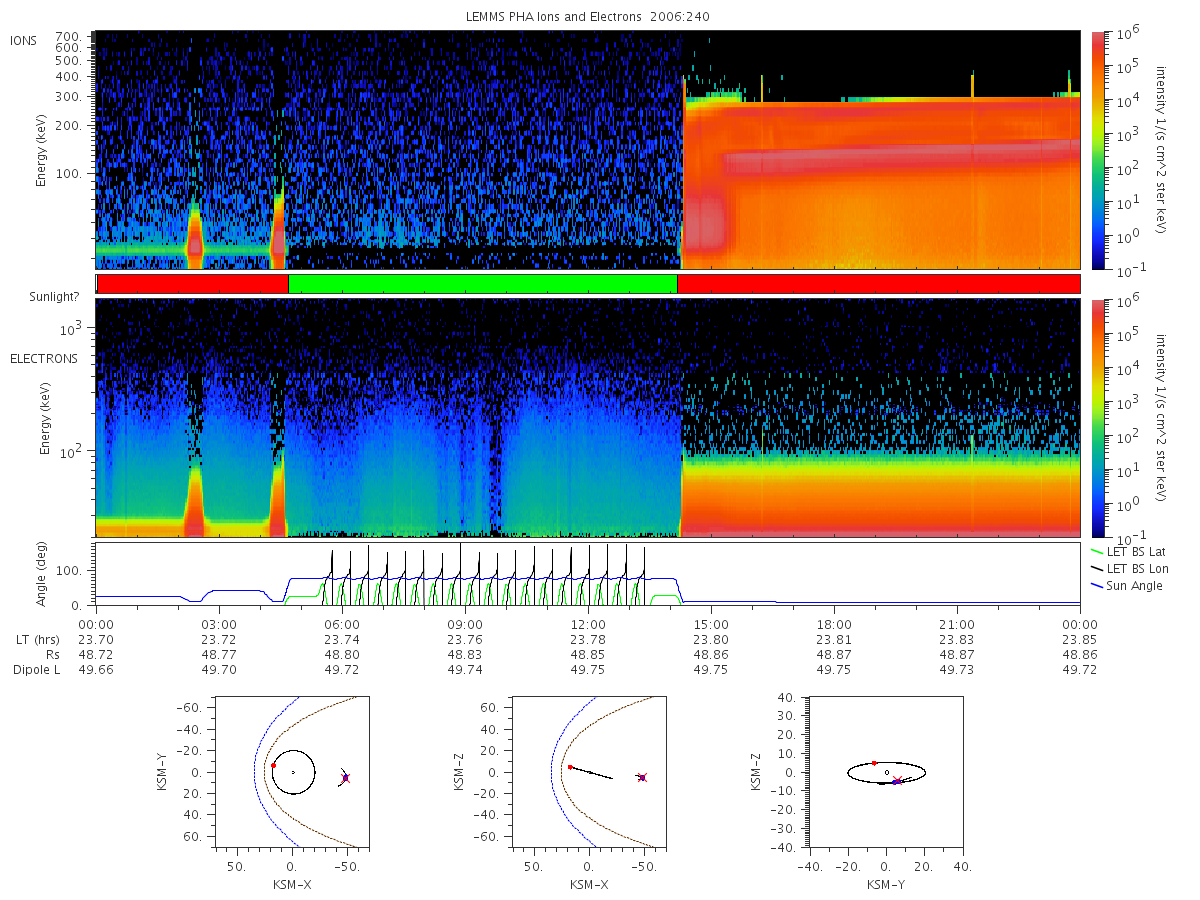The image size is (1200, 900).
Task: Click the 18:00 time axis label
Action: [x=834, y=623]
